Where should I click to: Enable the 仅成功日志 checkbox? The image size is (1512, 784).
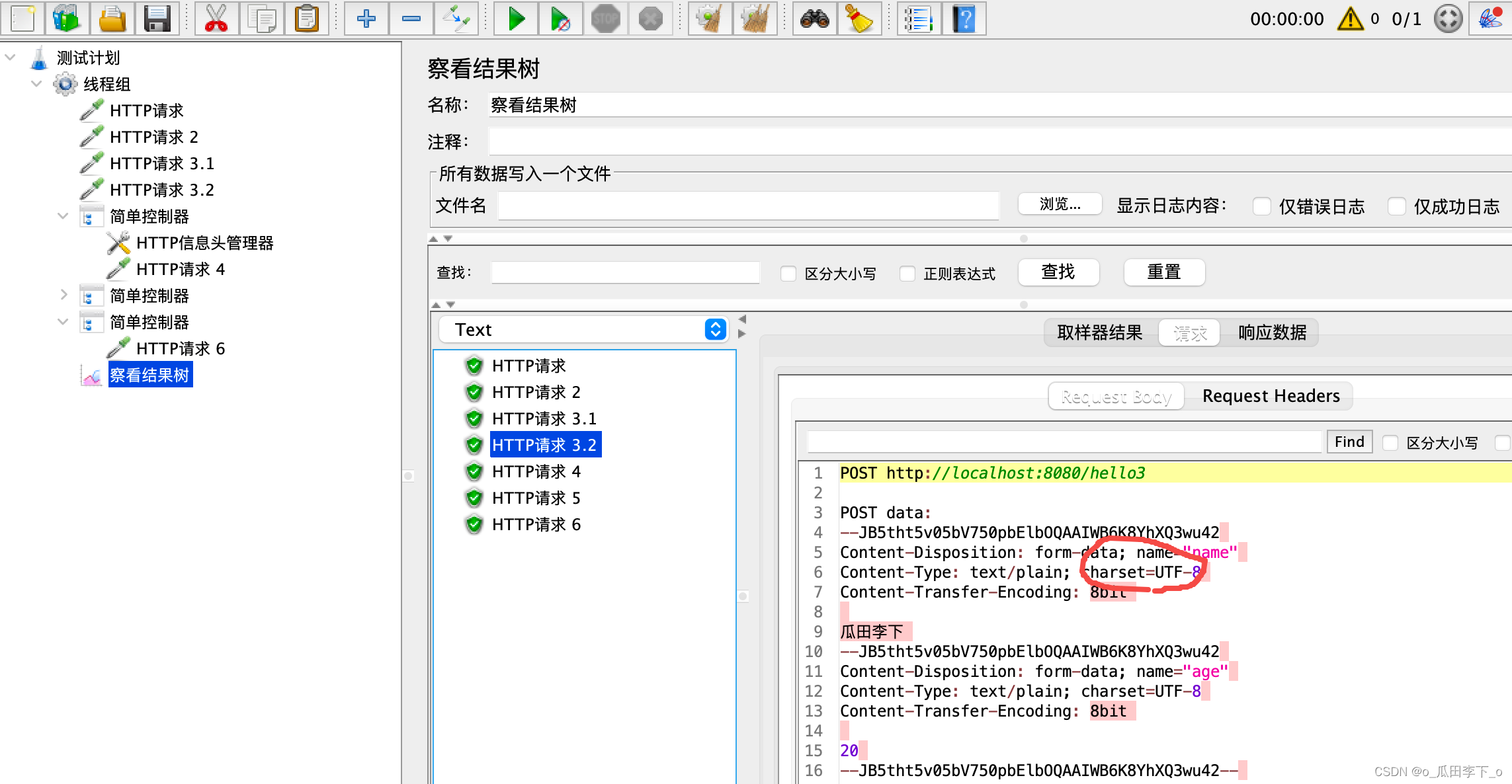tap(1397, 206)
